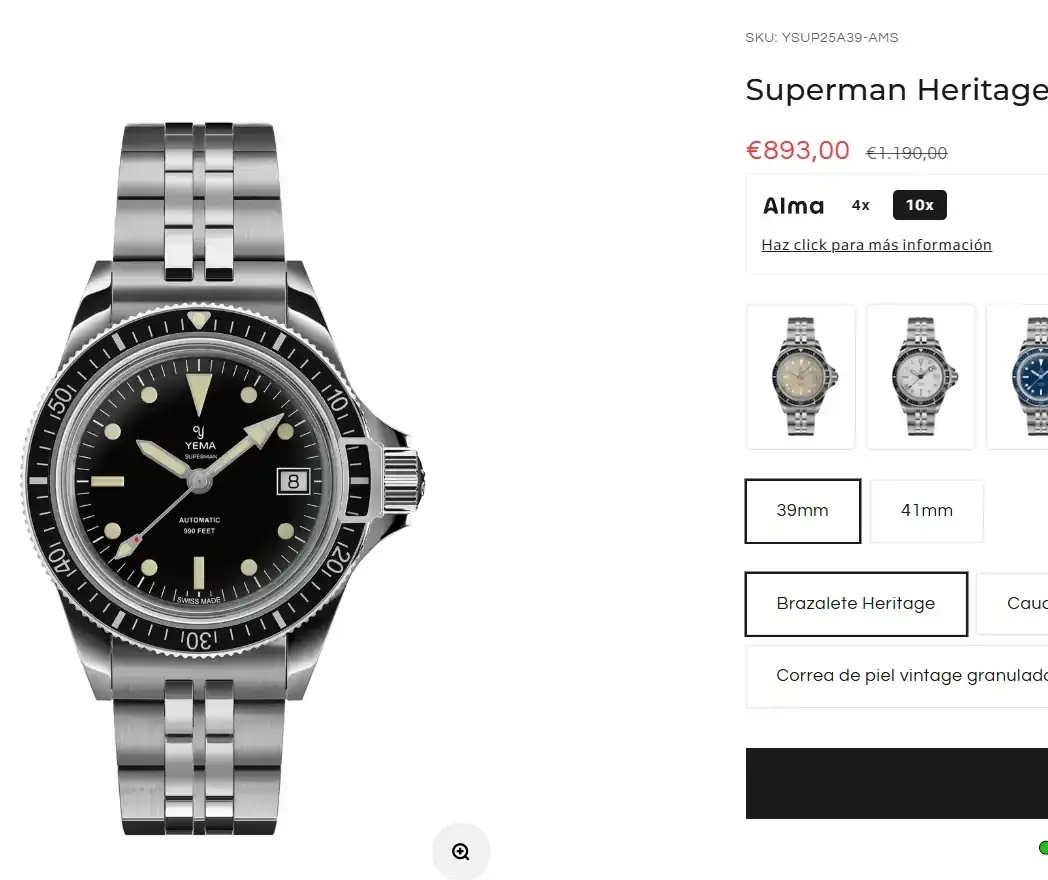Viewport: 1048px width, 880px height.
Task: Choose the cream dial watch thumbnail
Action: click(801, 376)
